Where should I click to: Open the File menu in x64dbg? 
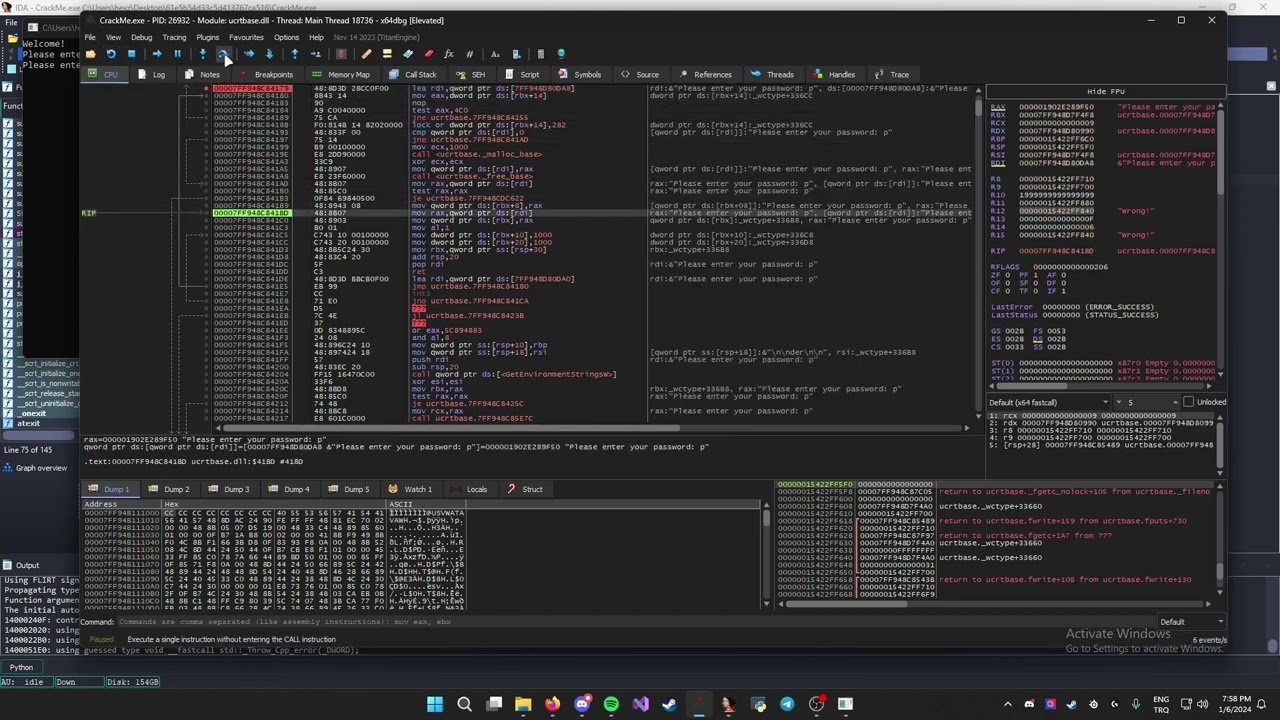click(x=90, y=37)
